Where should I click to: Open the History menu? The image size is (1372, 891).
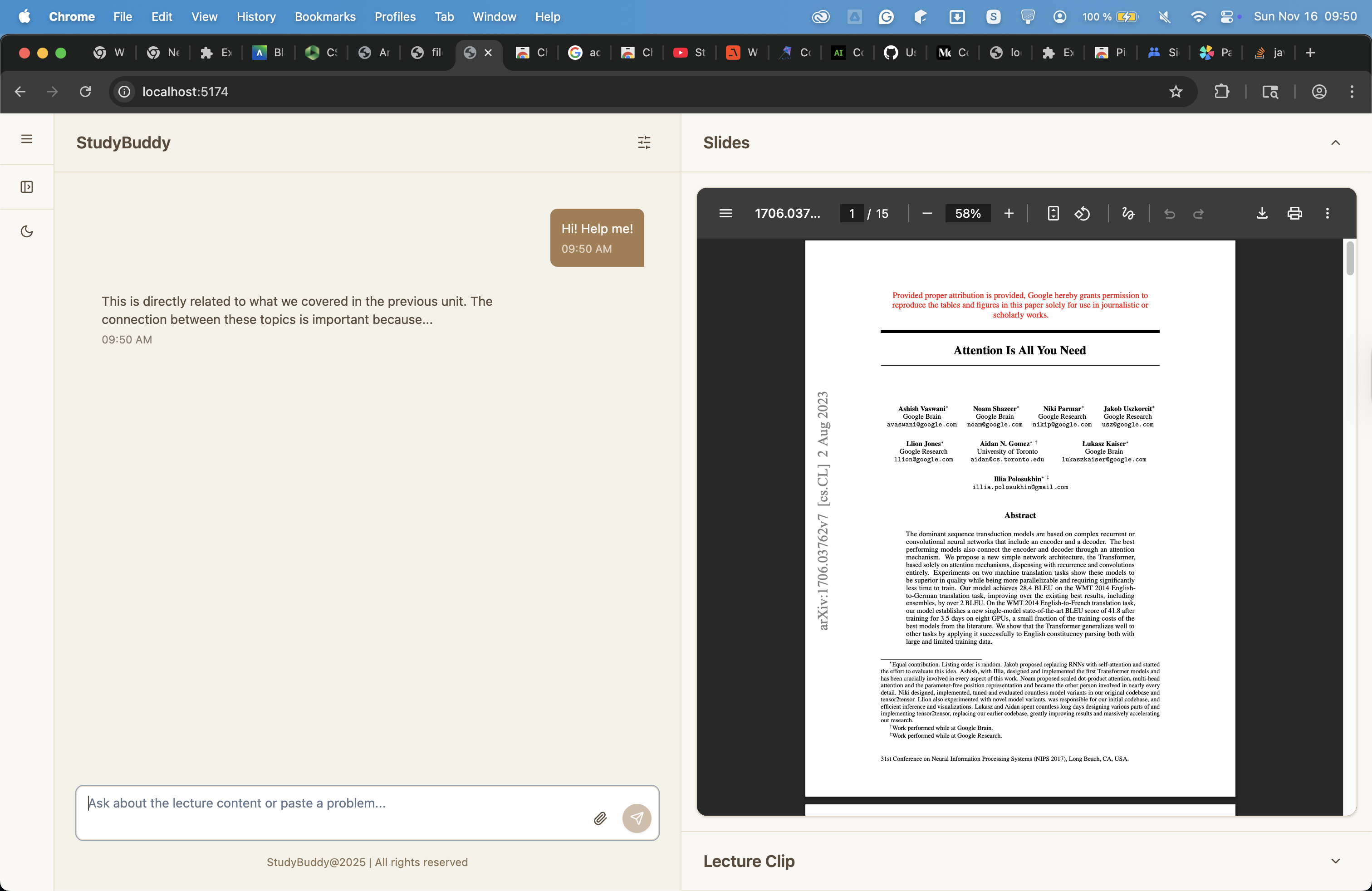(256, 17)
